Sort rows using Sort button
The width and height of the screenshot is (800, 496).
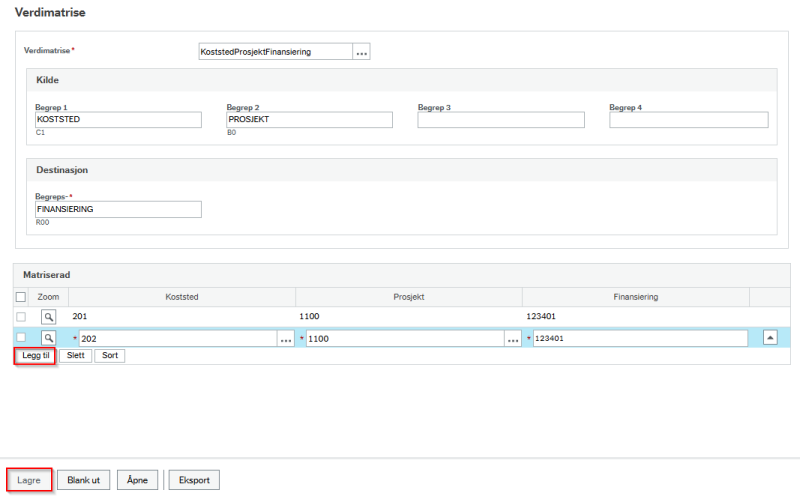point(110,356)
